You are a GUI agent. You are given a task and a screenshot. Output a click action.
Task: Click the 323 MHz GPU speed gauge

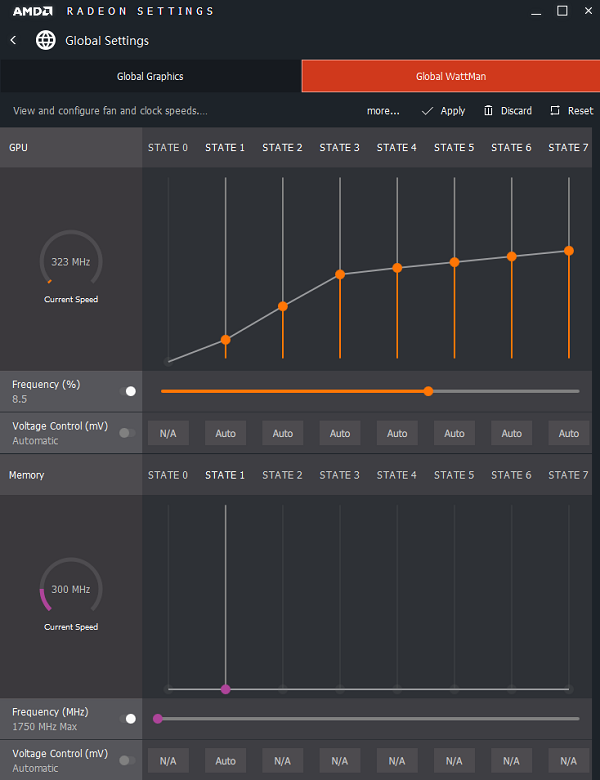click(71, 259)
